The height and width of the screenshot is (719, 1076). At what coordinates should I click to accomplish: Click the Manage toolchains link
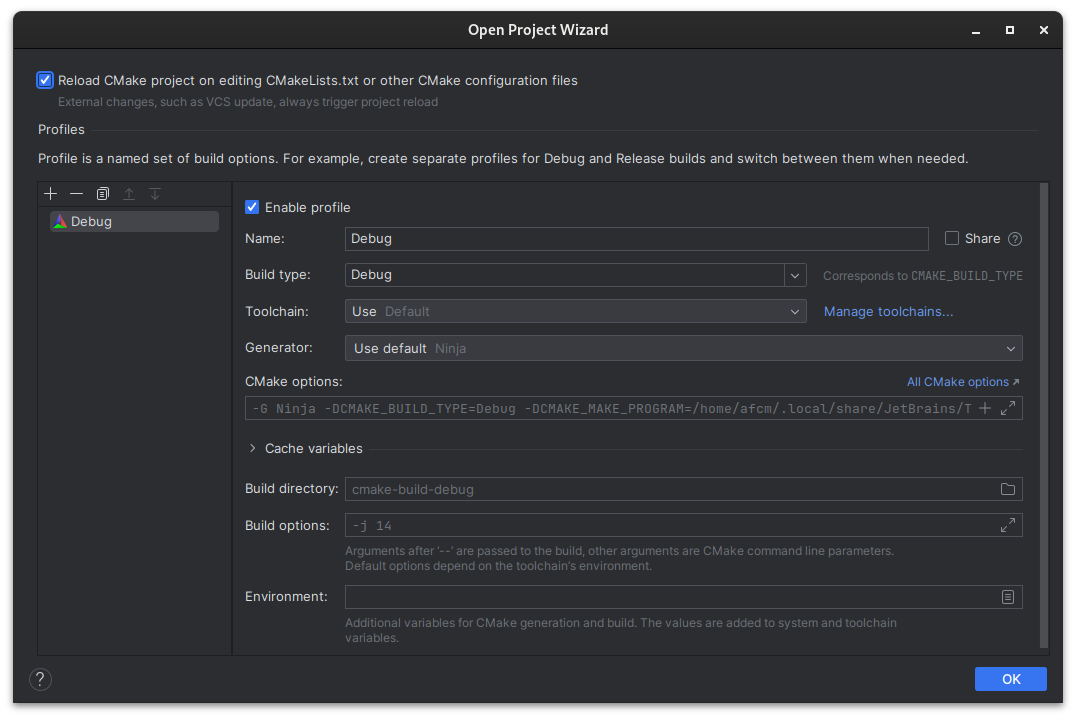[888, 311]
